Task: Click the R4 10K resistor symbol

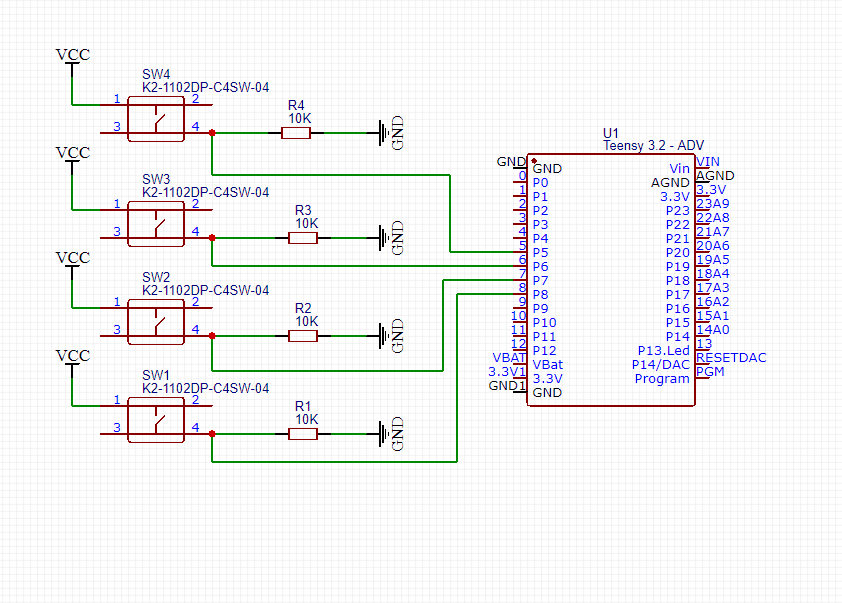Action: (297, 132)
